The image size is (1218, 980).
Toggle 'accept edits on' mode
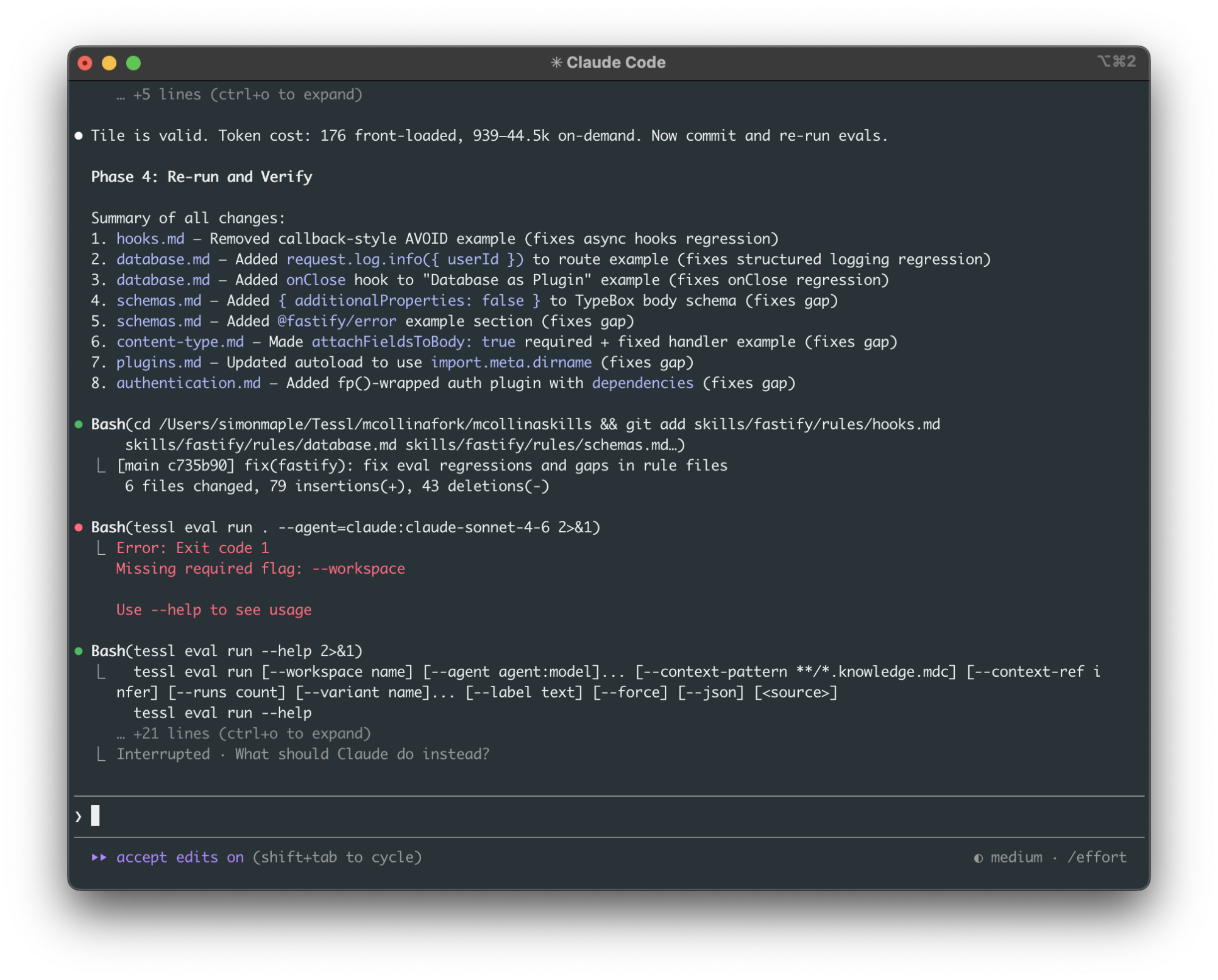pos(180,858)
